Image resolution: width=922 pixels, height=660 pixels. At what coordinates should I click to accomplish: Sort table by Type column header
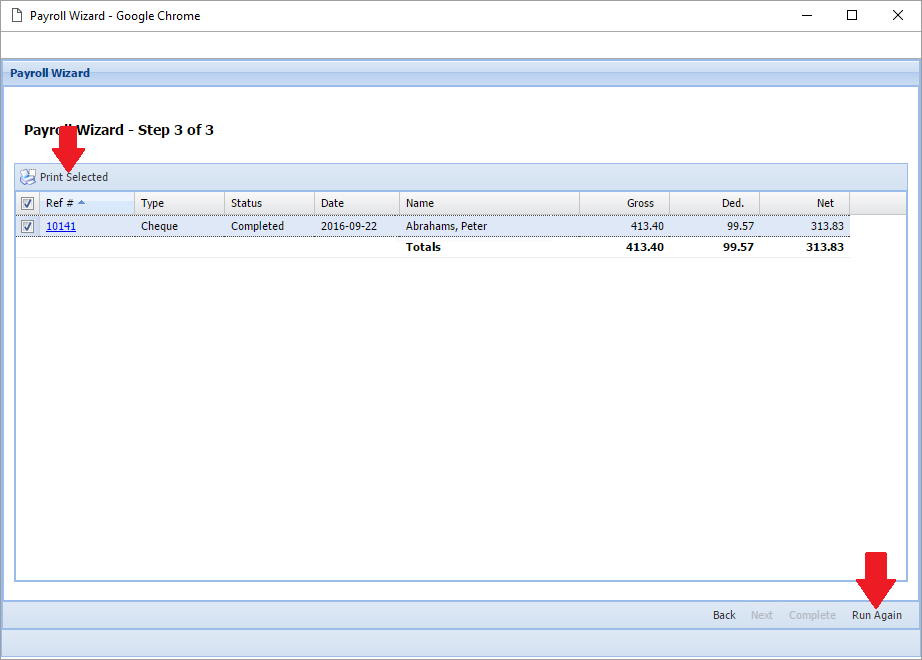179,203
